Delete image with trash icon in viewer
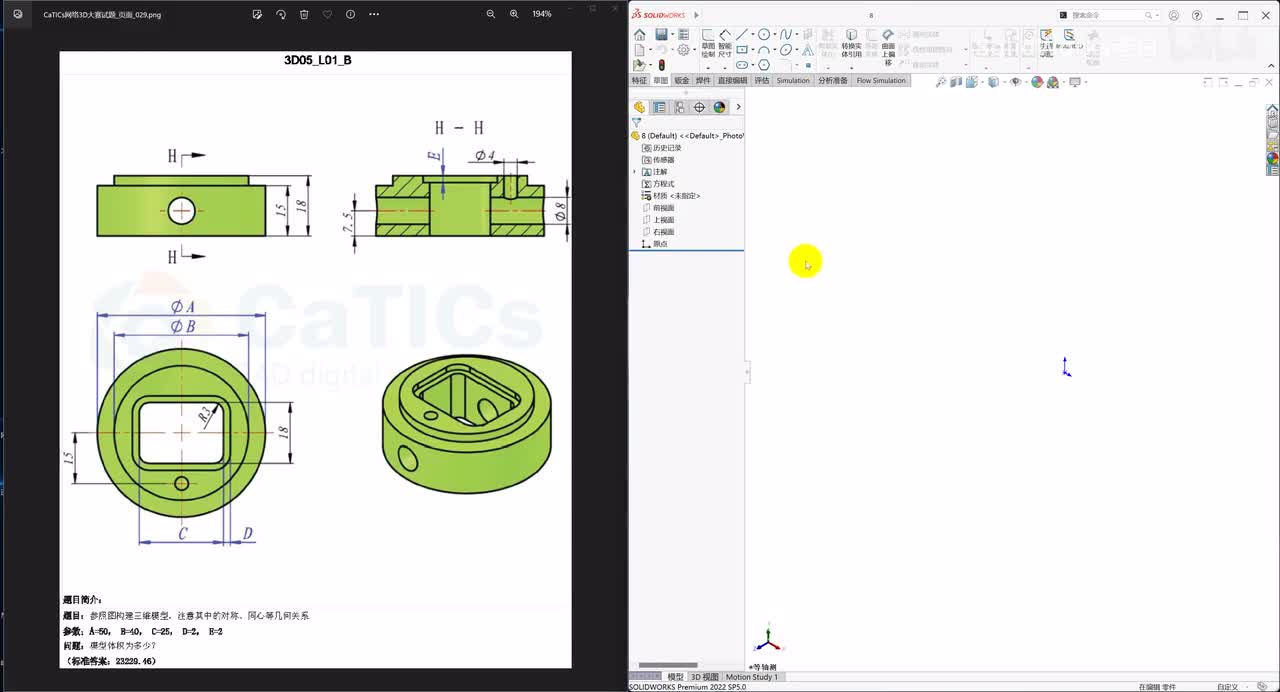This screenshot has width=1280, height=692. pos(304,14)
